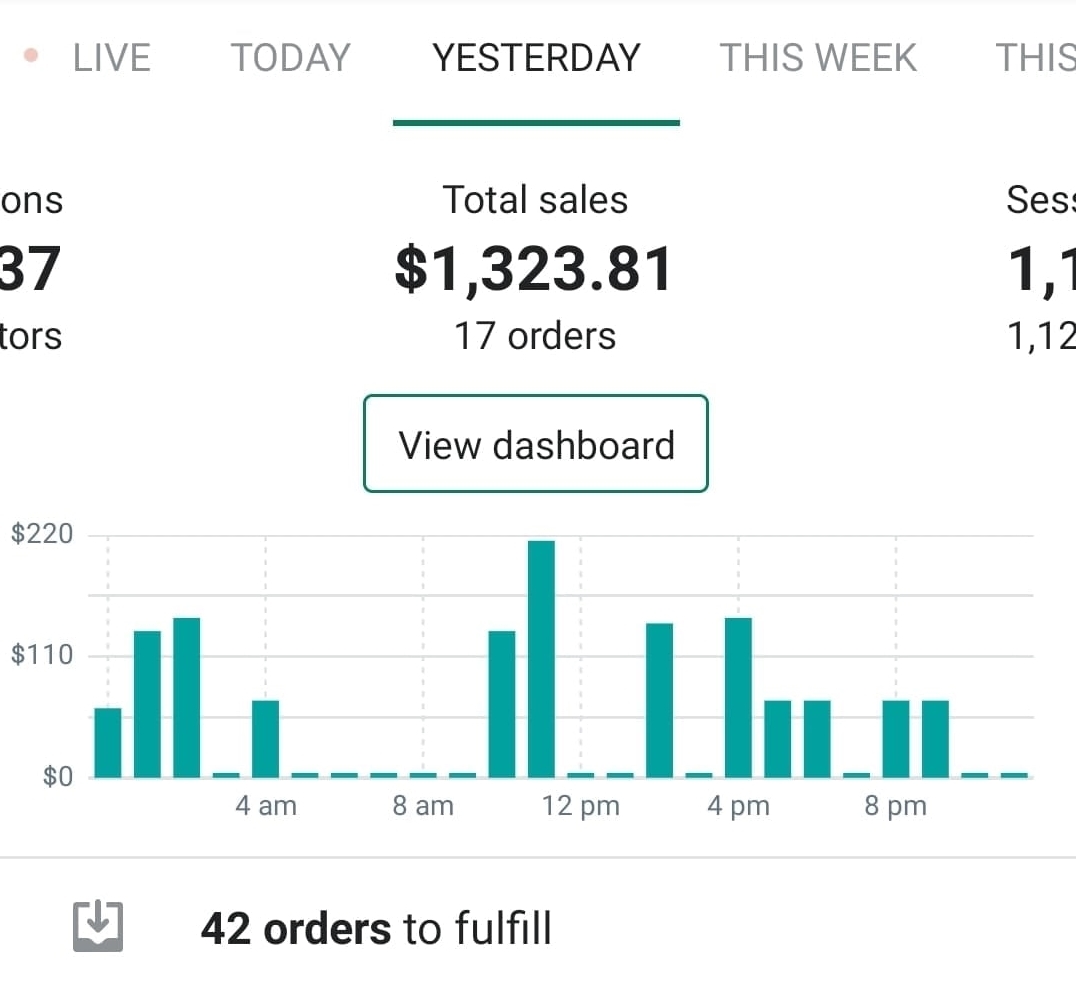
Task: Tap the Total sales $1,323.81 figure
Action: tap(535, 270)
